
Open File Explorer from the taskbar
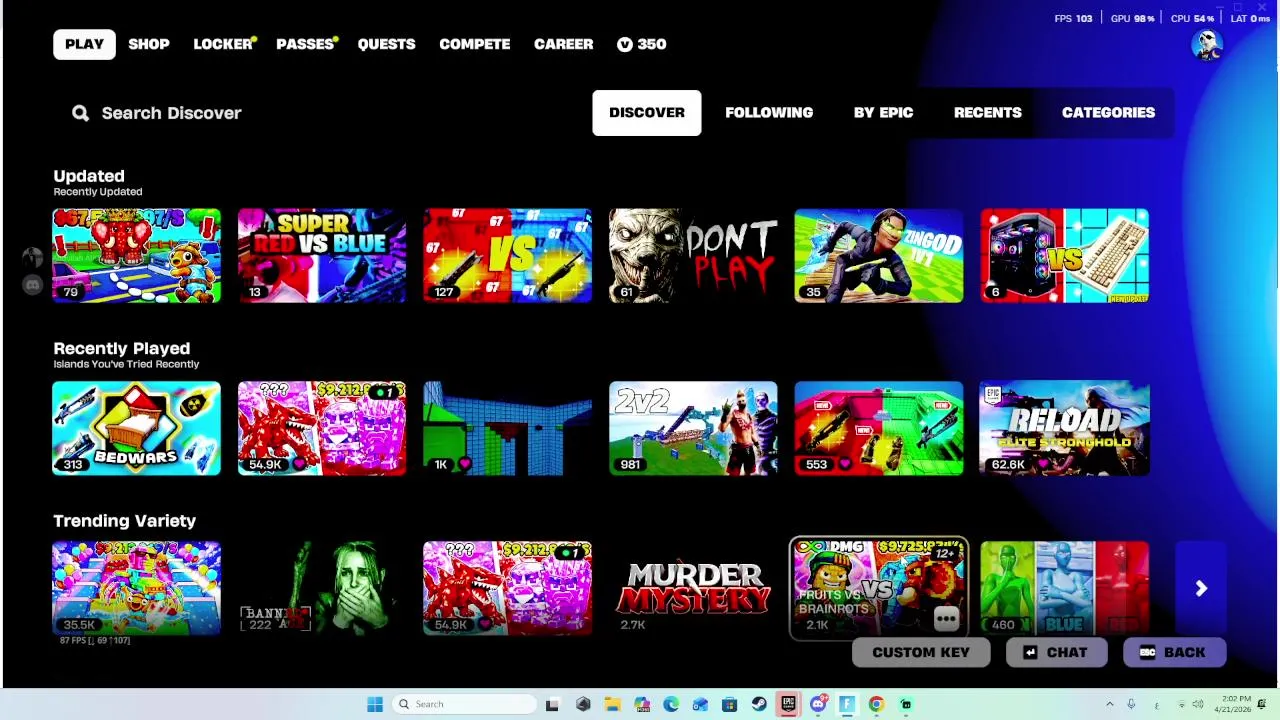(612, 704)
